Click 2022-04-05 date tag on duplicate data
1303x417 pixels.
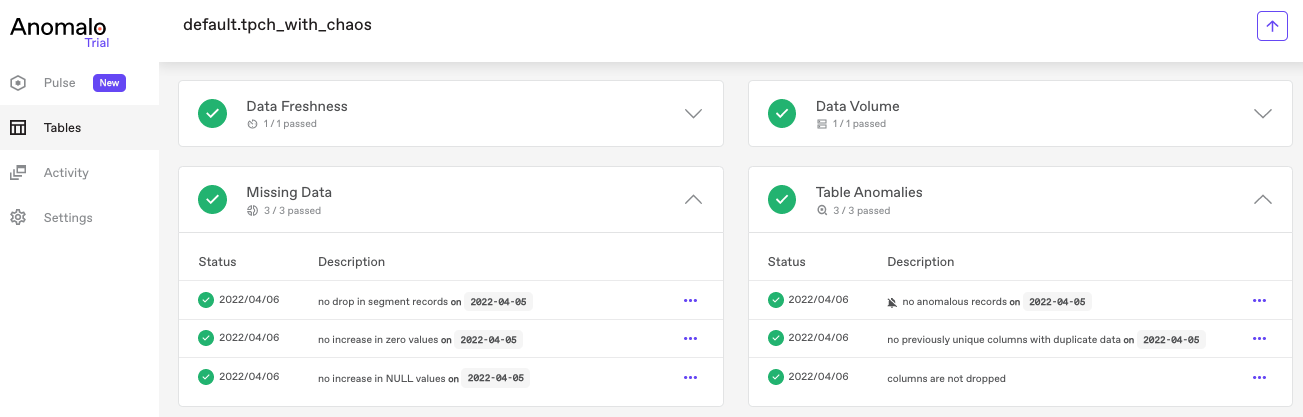point(1172,340)
